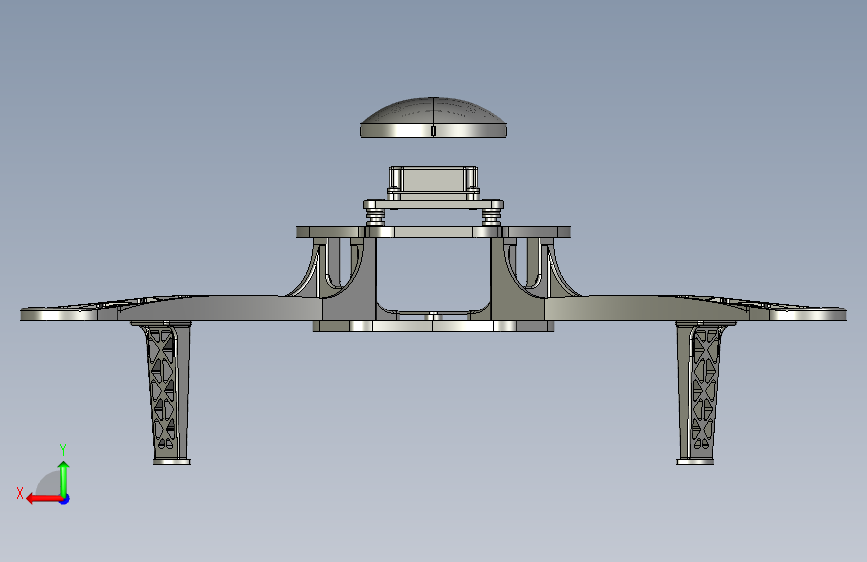Screen dimensions: 867x562
Task: Click the red X label of the triad
Action: click(20, 493)
